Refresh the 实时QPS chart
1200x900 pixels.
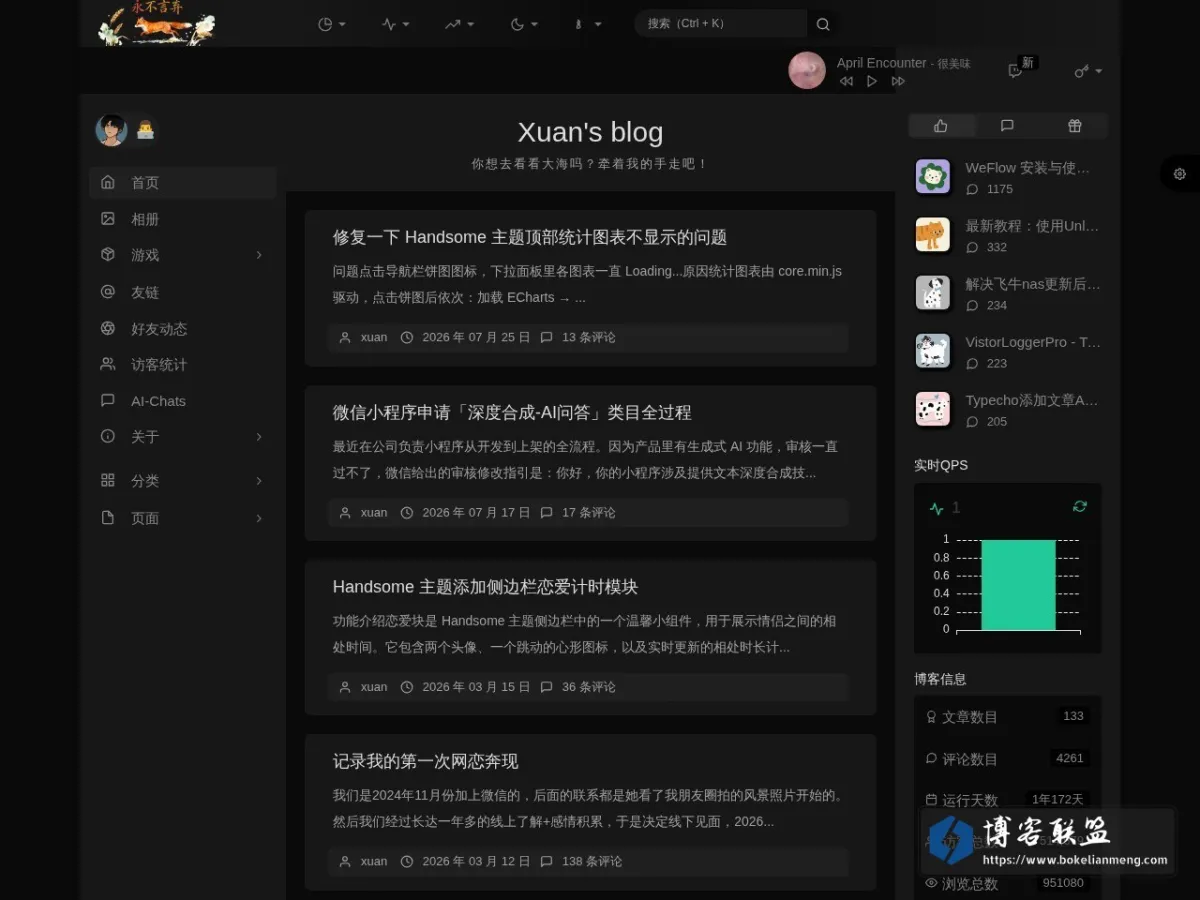coord(1080,507)
